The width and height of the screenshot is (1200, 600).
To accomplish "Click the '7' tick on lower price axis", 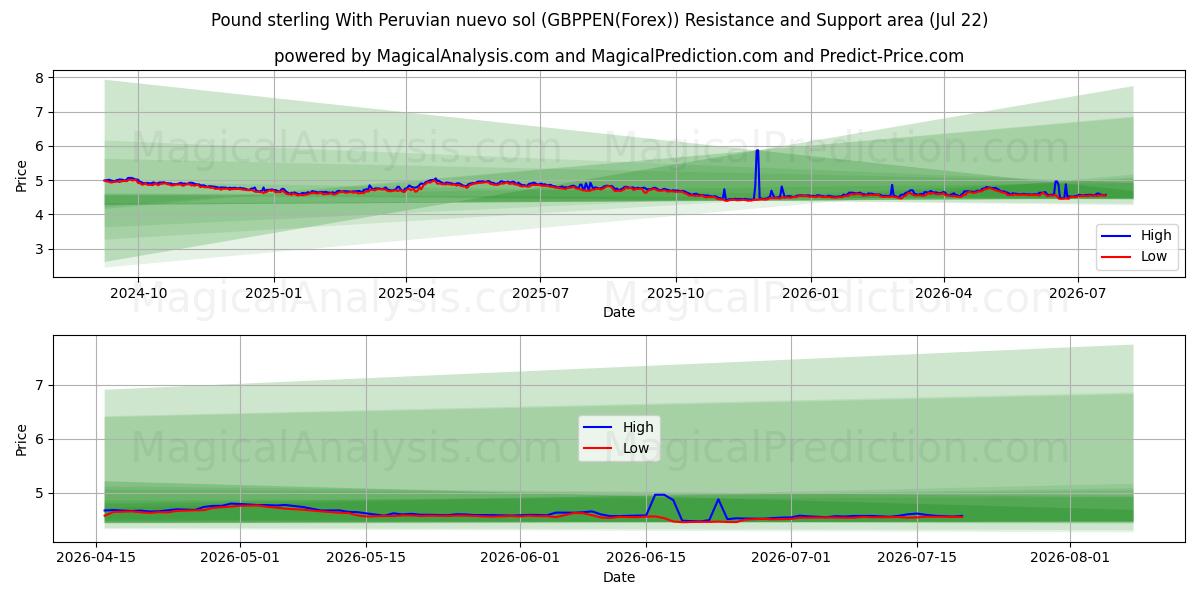I will [38, 385].
